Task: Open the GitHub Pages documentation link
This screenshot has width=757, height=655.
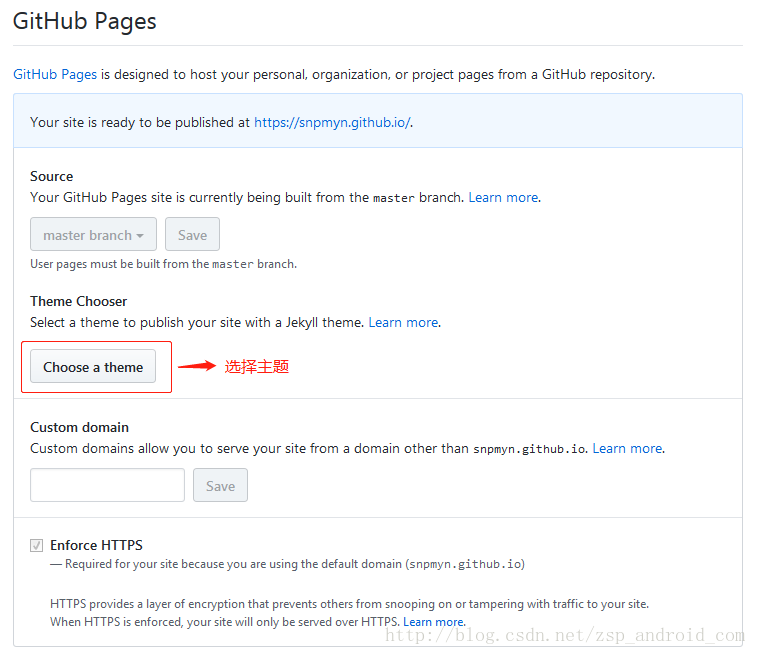Action: tap(55, 74)
